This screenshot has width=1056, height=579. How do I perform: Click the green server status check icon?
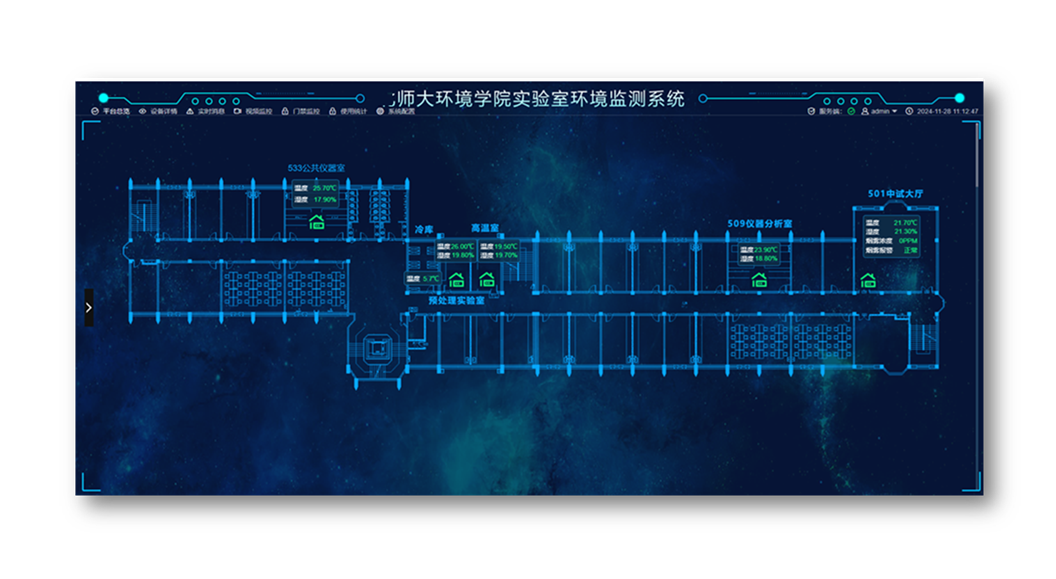(851, 111)
